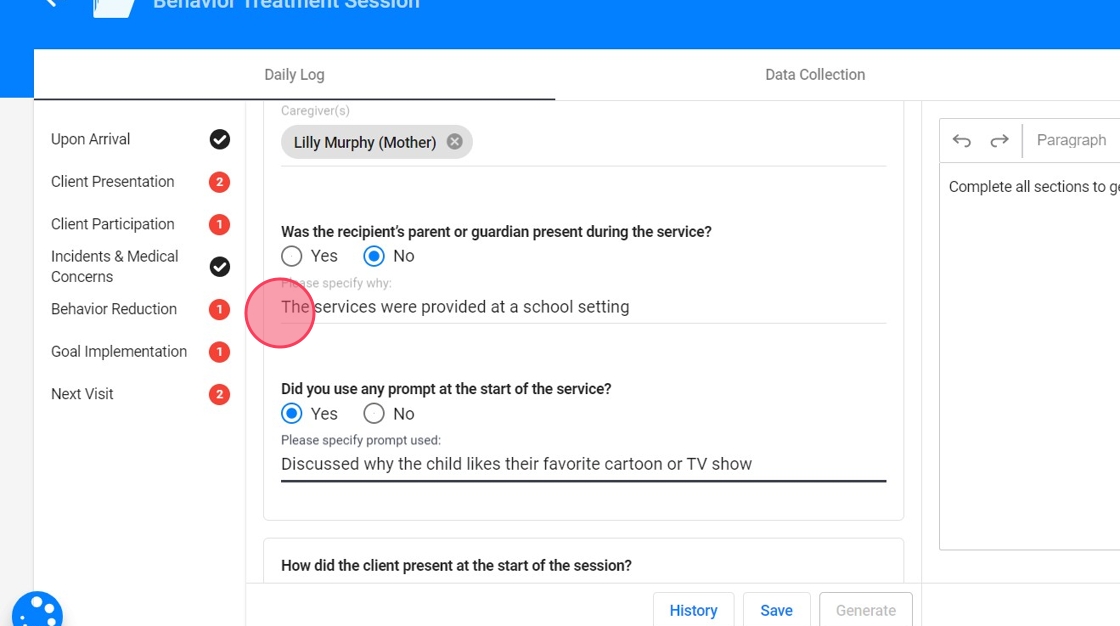Go to Behavior Reduction section
Image resolution: width=1120 pixels, height=626 pixels.
point(114,309)
